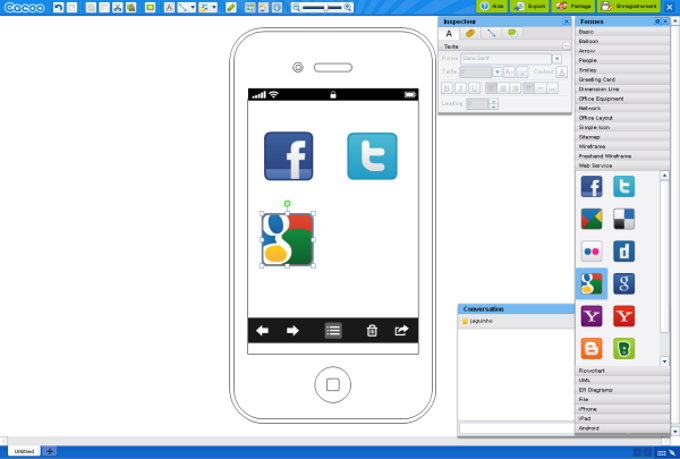Expand the Wireframe shapes category
This screenshot has width=680, height=459.
point(623,146)
